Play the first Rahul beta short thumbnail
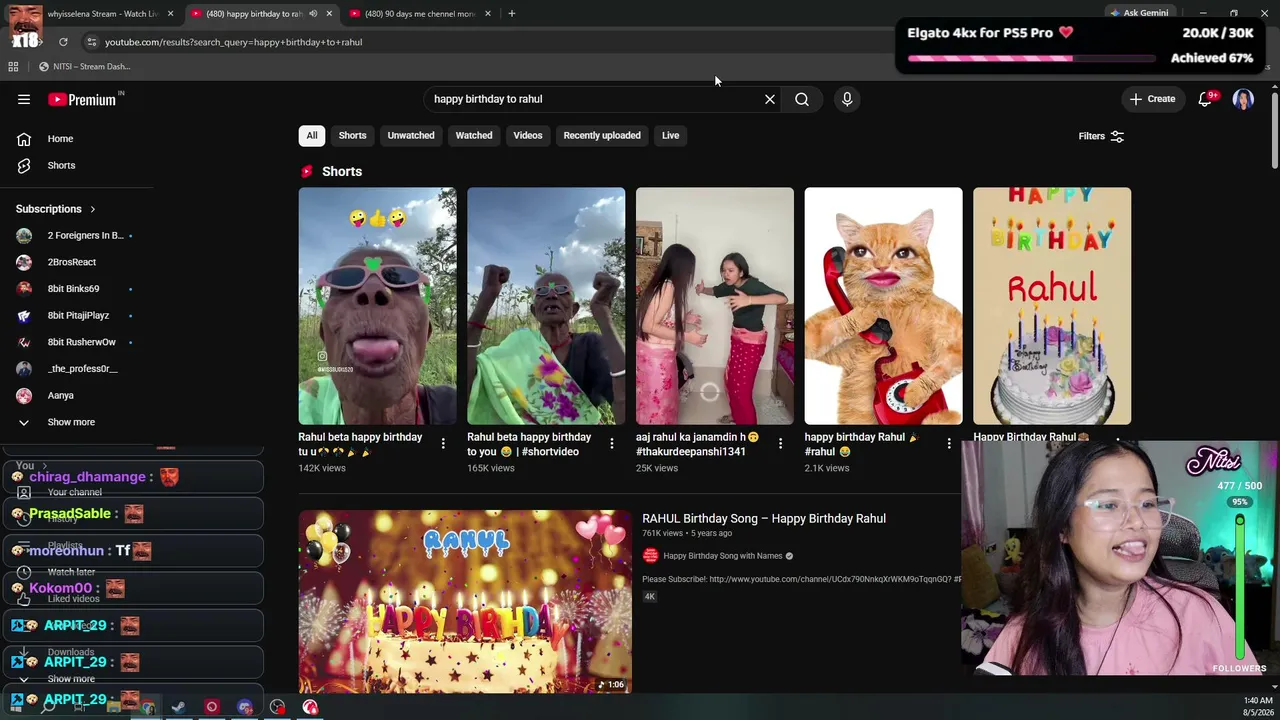This screenshot has width=1280, height=720. point(377,306)
